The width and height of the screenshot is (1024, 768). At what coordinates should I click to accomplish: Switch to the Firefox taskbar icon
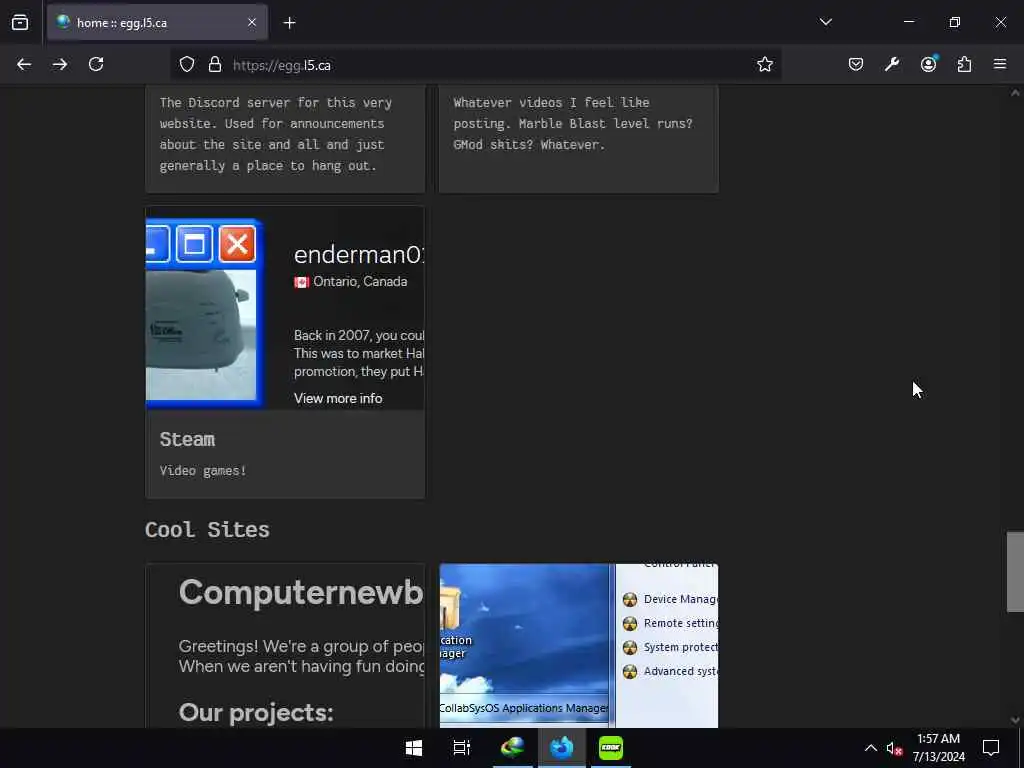[x=562, y=748]
